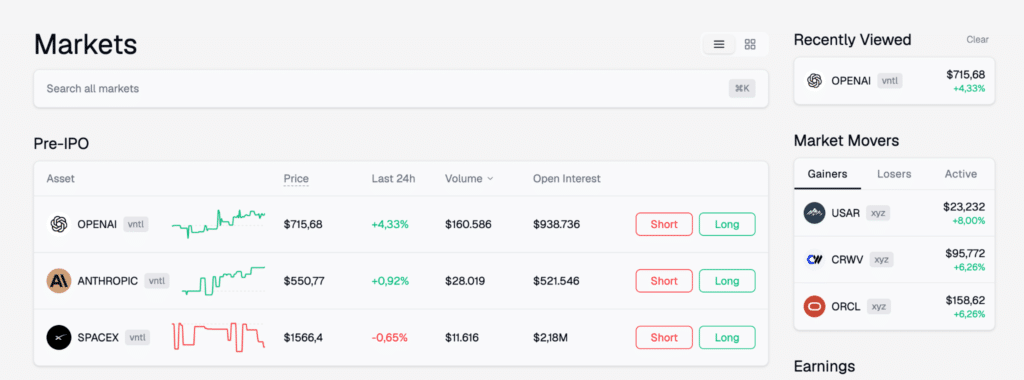Click the Price column header
Viewport: 1024px width, 380px height.
click(x=296, y=179)
